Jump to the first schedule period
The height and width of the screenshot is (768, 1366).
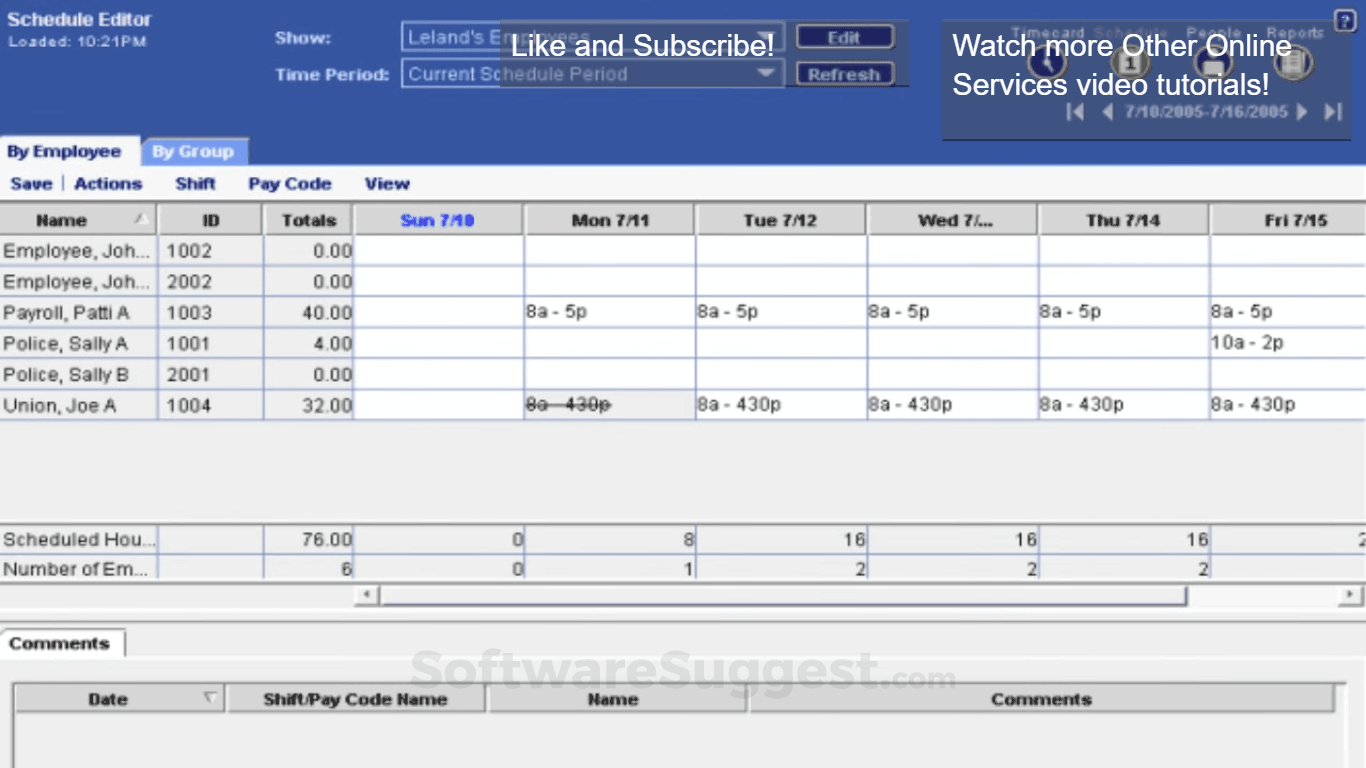point(1074,111)
